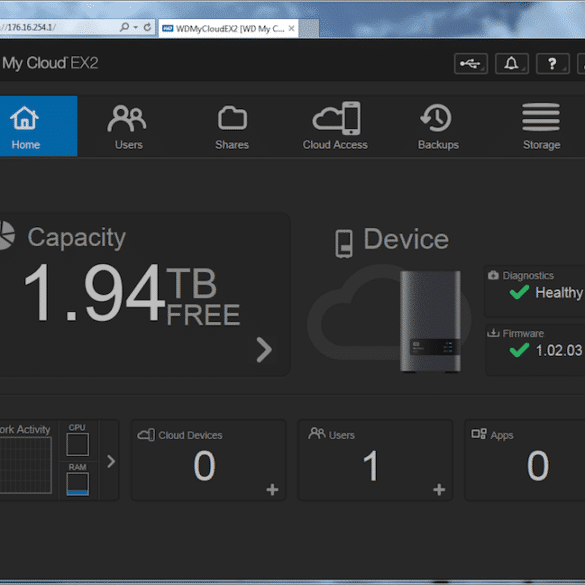Click the browser refresh button
The height and width of the screenshot is (585, 585).
[x=147, y=27]
